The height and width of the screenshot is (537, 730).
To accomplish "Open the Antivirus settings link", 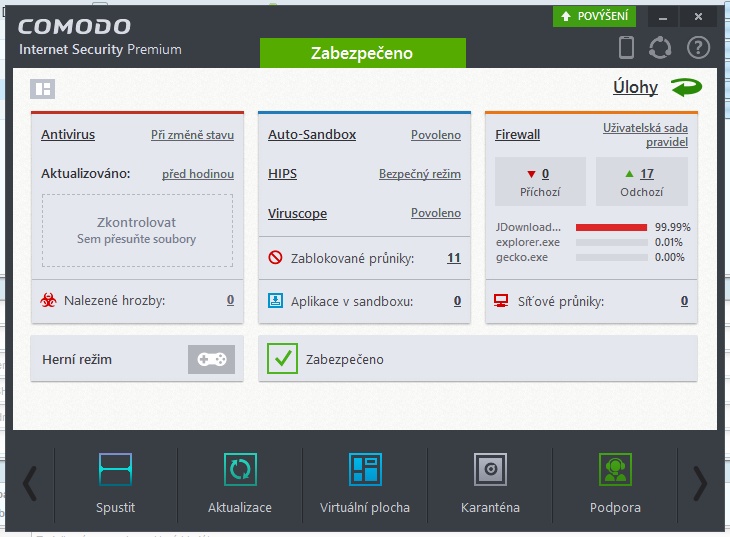I will (68, 135).
